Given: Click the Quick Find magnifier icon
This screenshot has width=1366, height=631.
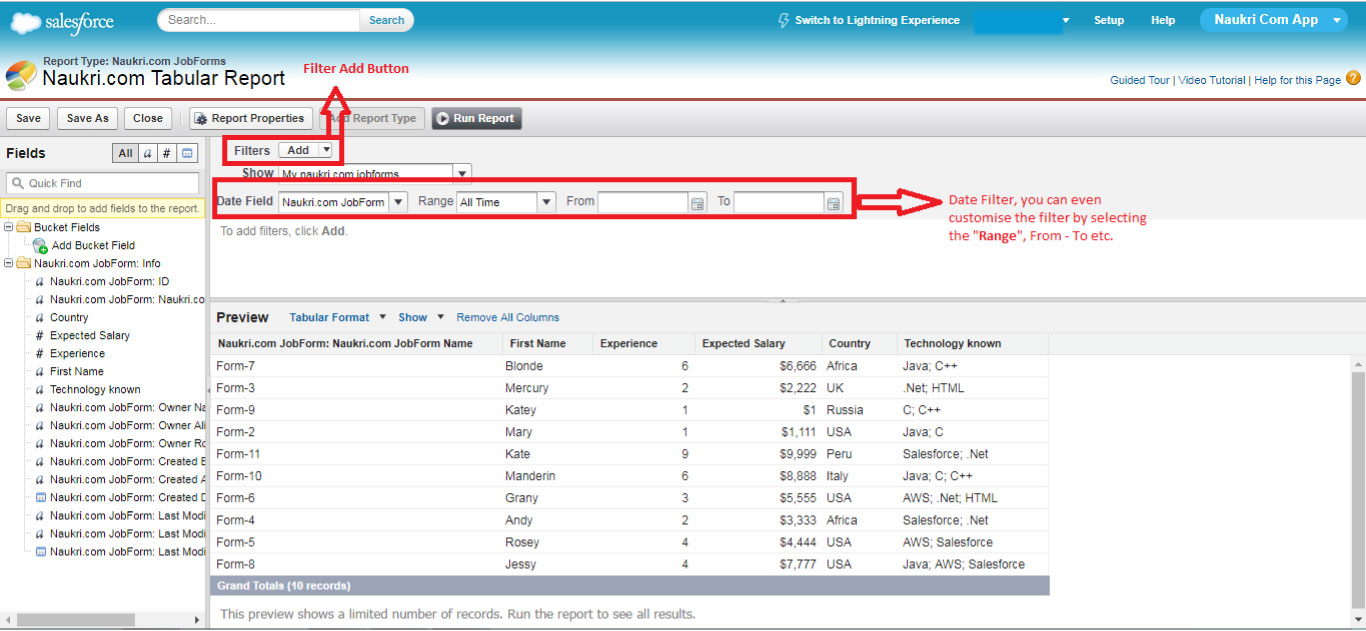Looking at the screenshot, I should (17, 183).
